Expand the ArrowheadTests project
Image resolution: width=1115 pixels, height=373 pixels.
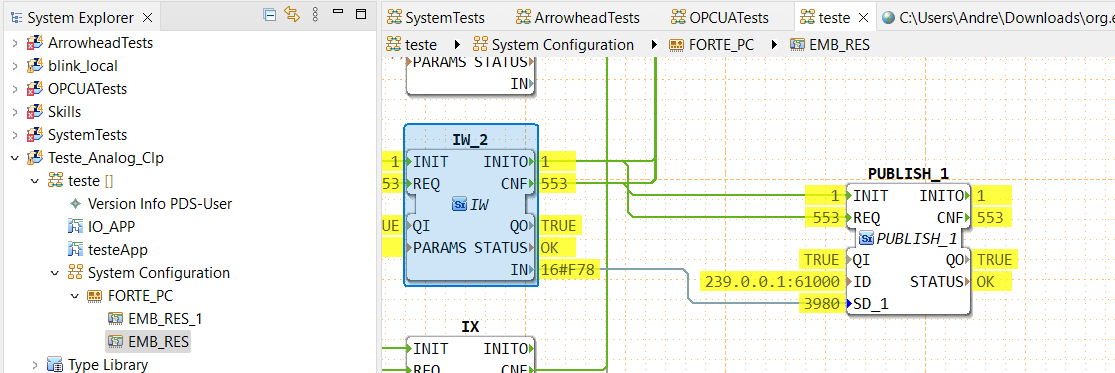pyautogui.click(x=15, y=43)
